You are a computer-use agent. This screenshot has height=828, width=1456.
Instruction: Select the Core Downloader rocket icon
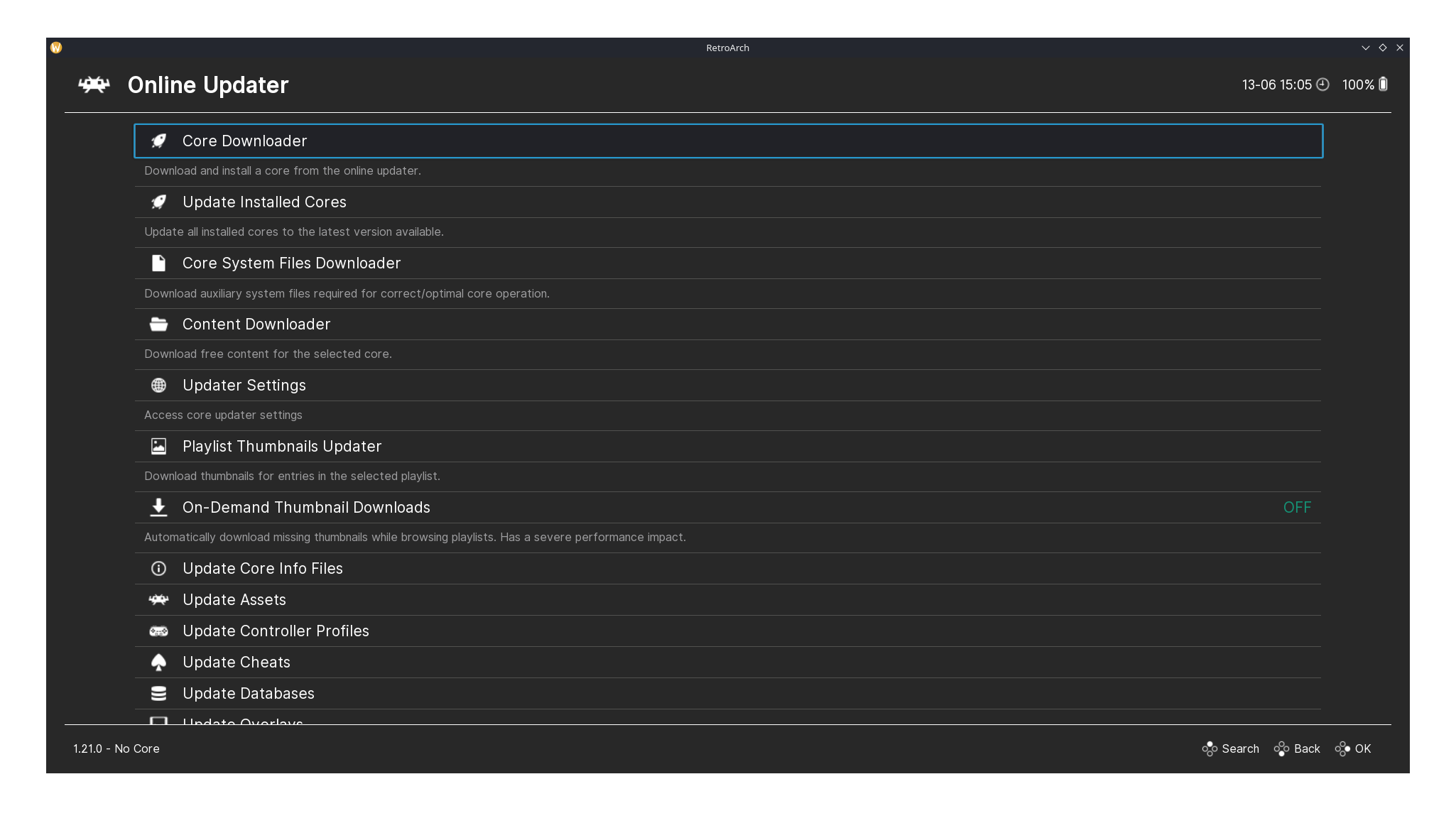(158, 141)
